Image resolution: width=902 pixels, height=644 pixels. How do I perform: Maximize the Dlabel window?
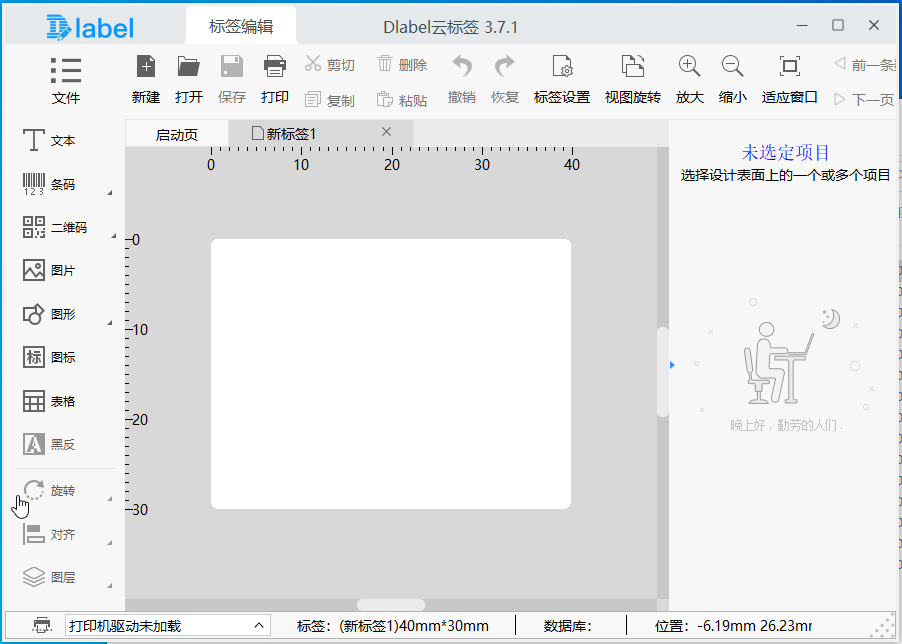click(x=838, y=25)
